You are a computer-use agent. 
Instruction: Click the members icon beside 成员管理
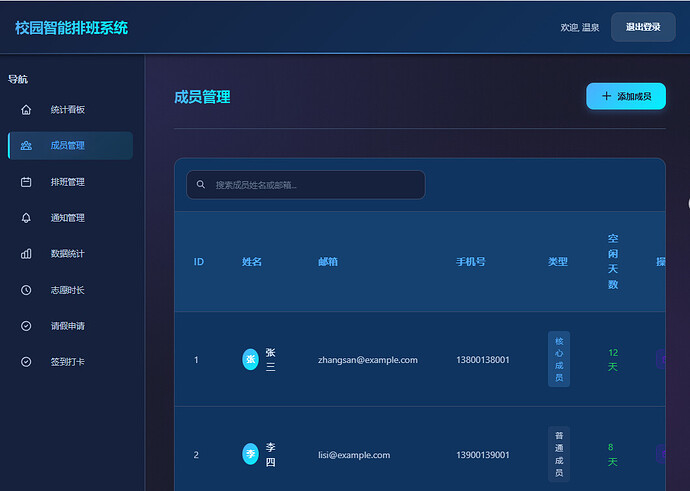(x=26, y=146)
